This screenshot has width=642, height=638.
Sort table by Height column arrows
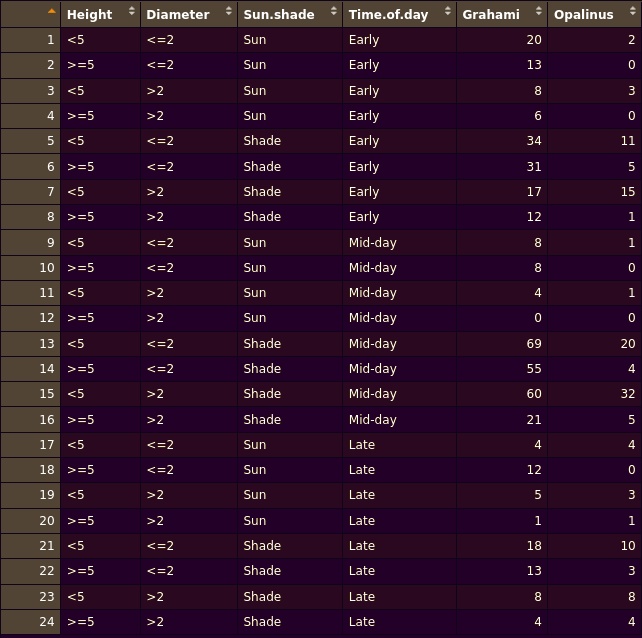[x=131, y=11]
